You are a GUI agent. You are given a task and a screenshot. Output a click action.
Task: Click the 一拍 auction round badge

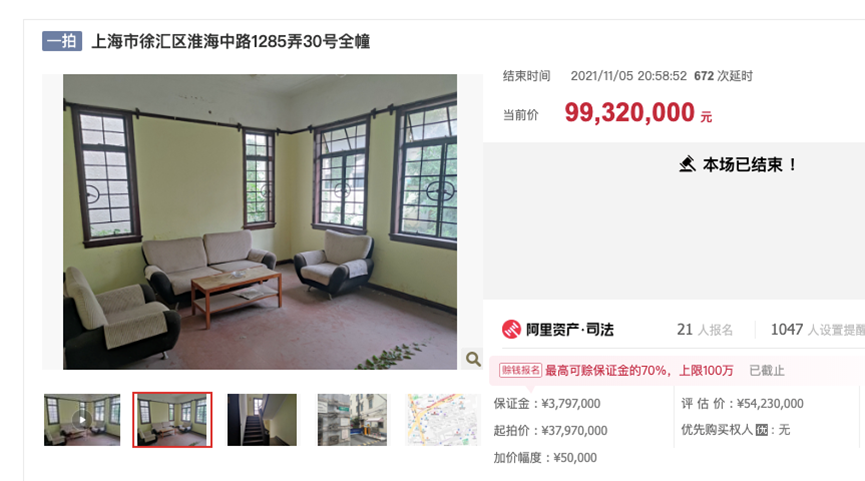(62, 41)
